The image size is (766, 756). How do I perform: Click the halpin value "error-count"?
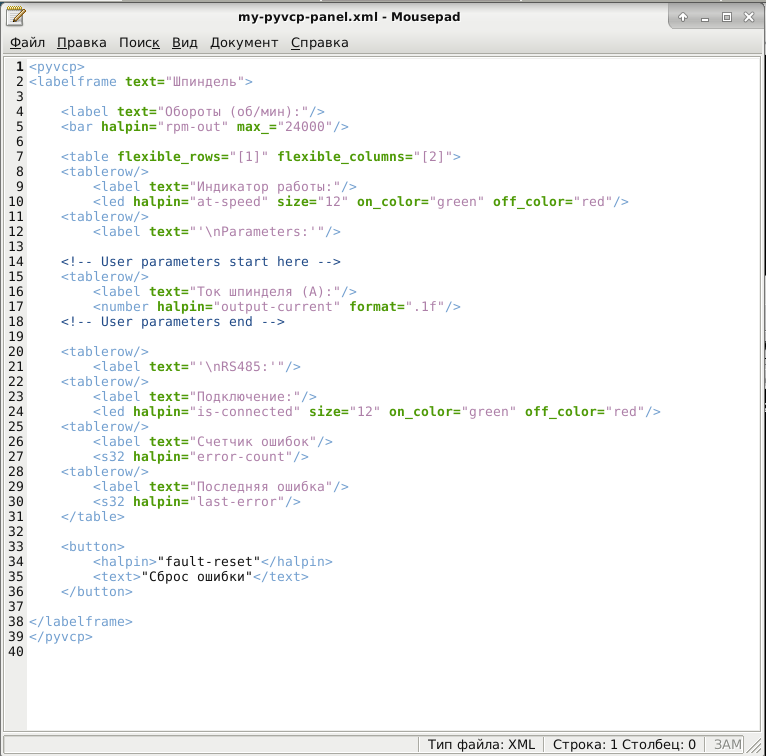pos(241,457)
